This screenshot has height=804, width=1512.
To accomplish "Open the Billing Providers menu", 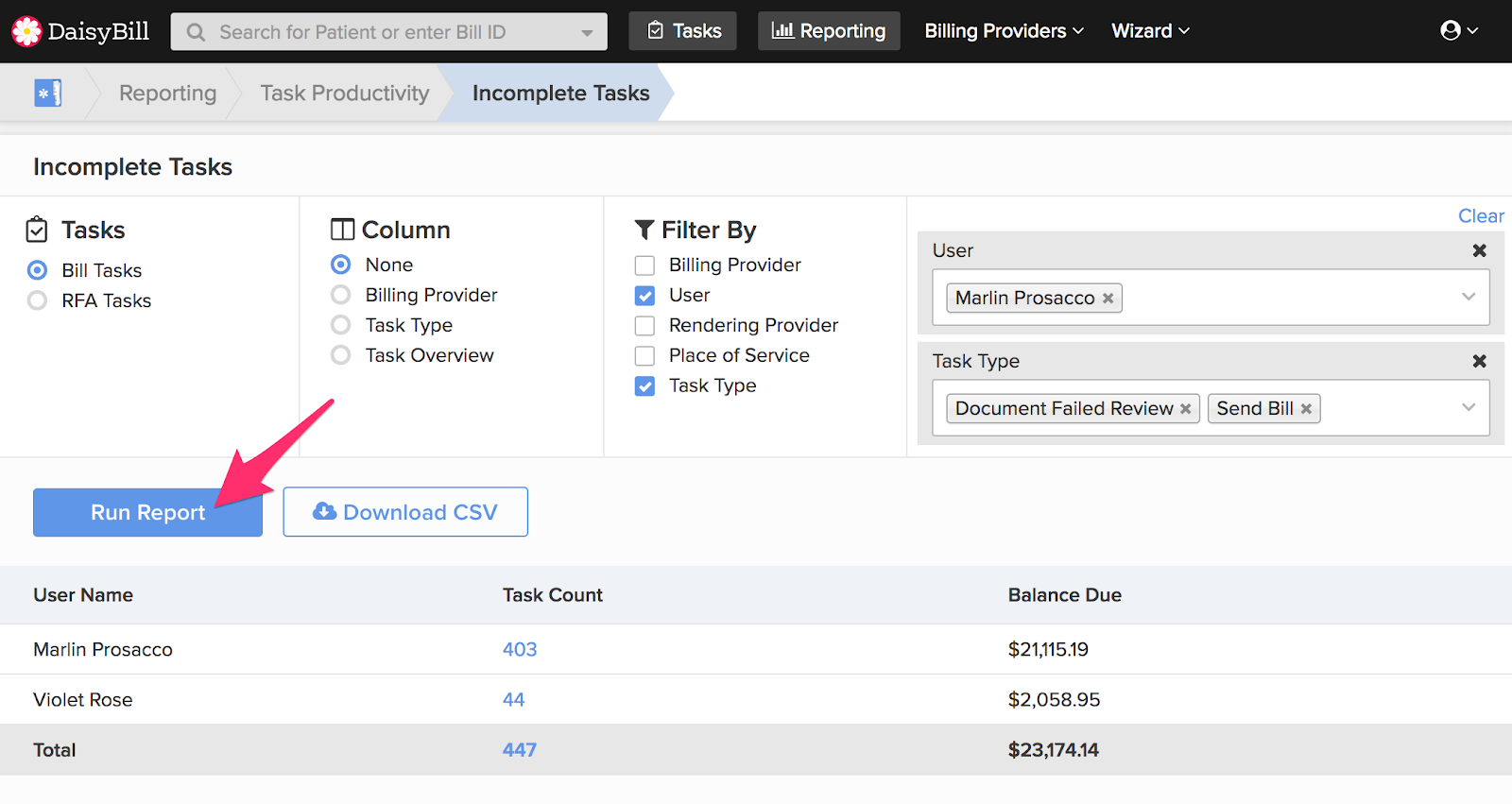I will point(1004,31).
